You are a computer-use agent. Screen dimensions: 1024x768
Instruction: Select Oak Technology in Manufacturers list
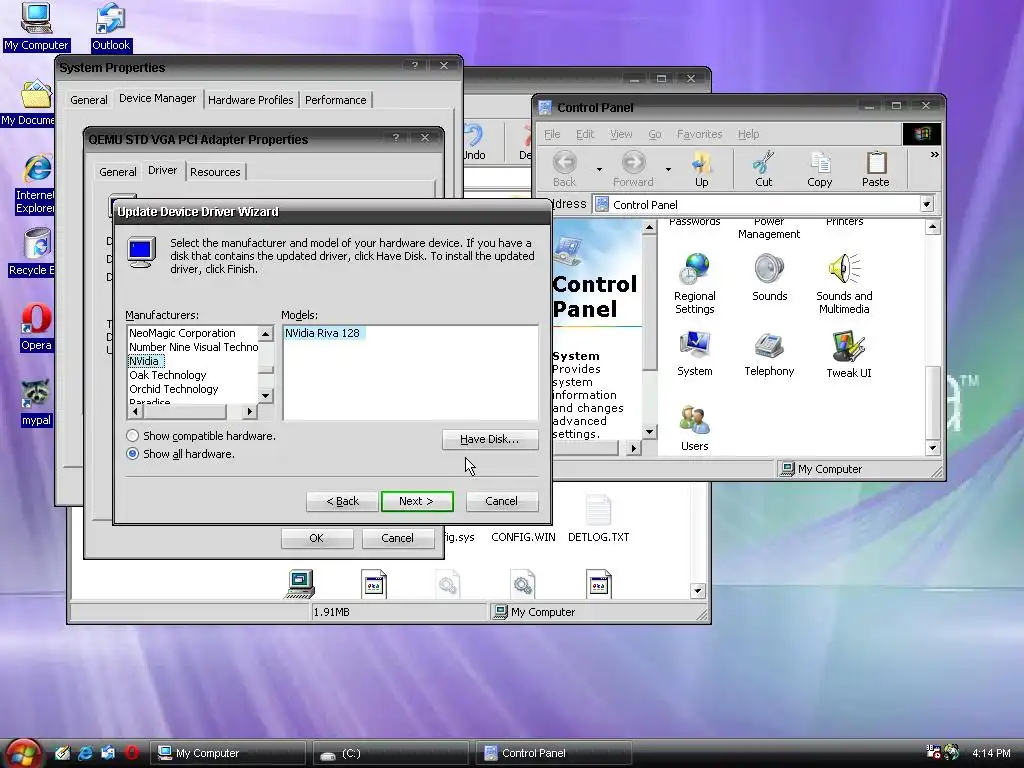168,375
